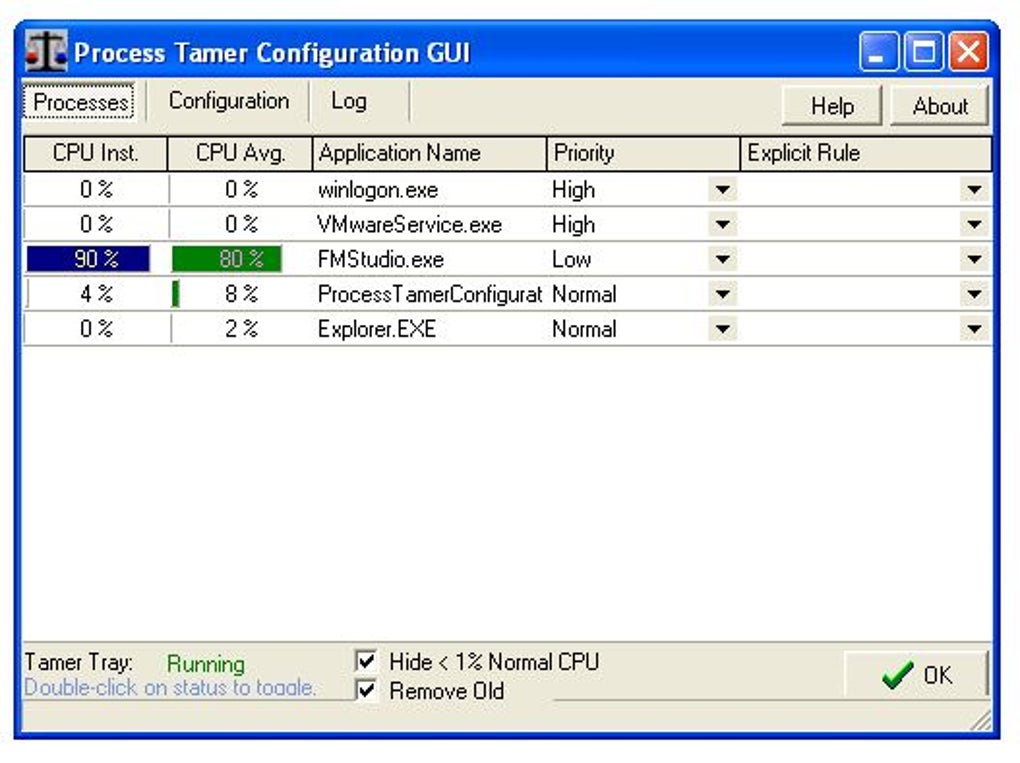Sort by CPU Inst. column header
The image size is (1020, 763).
click(96, 154)
